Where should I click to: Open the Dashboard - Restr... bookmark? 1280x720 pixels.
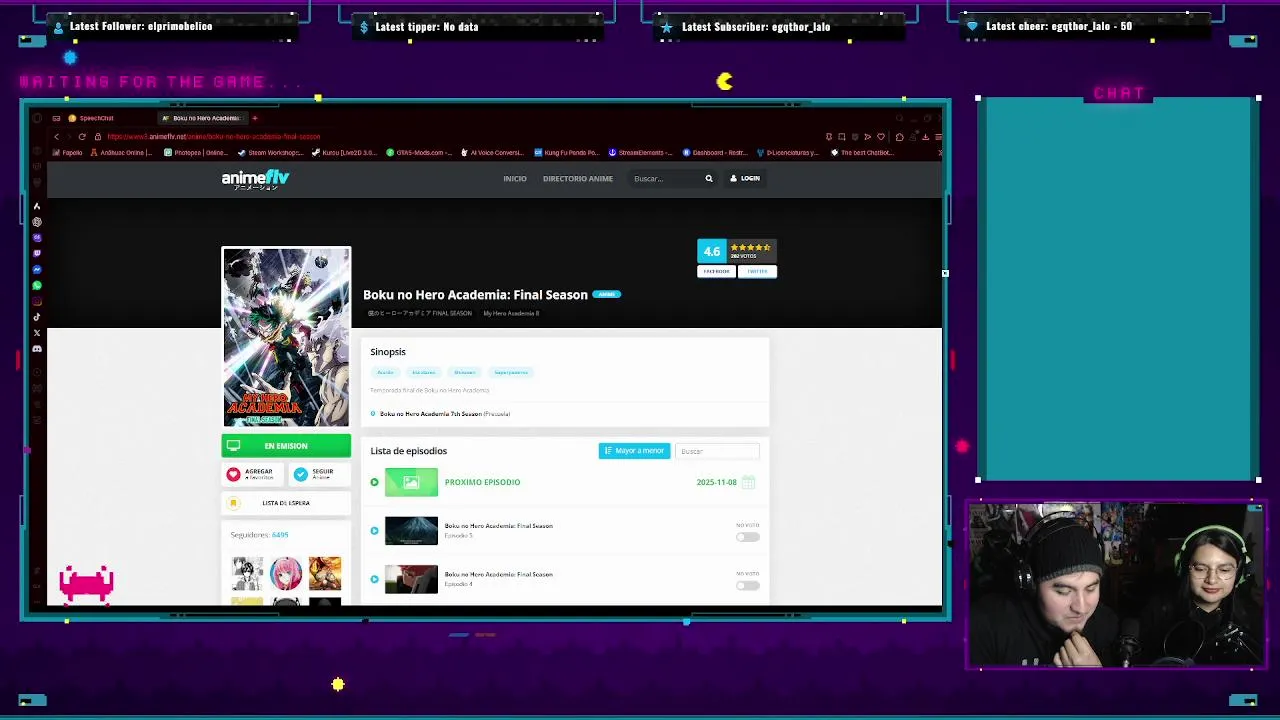[715, 153]
